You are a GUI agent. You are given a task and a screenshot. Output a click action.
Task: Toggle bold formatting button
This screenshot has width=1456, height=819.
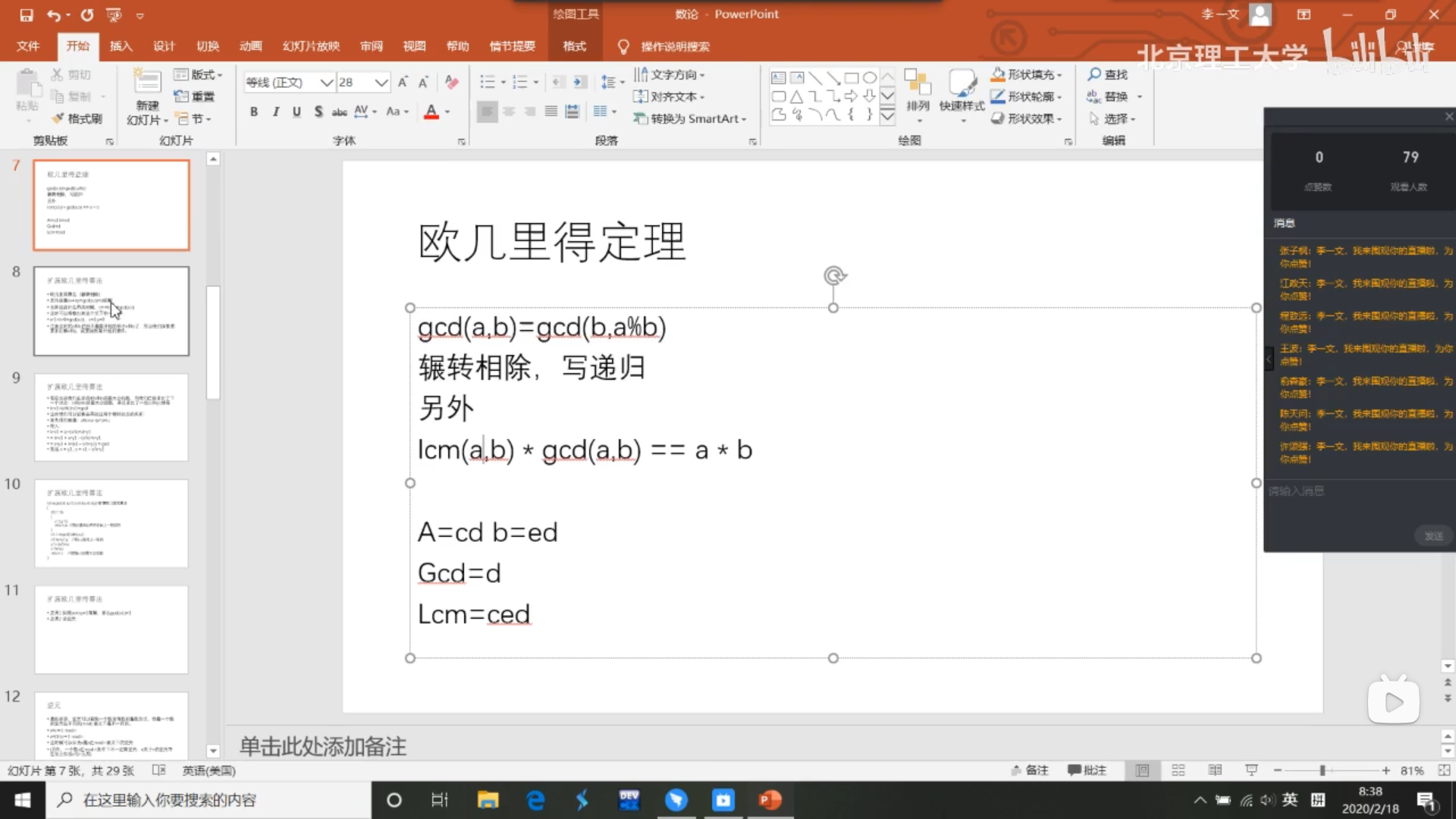click(254, 112)
